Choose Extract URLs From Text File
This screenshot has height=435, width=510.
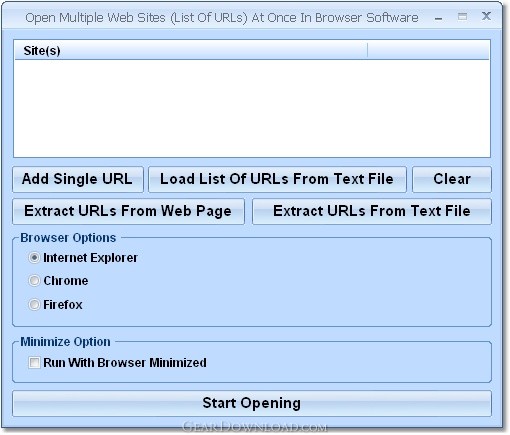pyautogui.click(x=372, y=211)
